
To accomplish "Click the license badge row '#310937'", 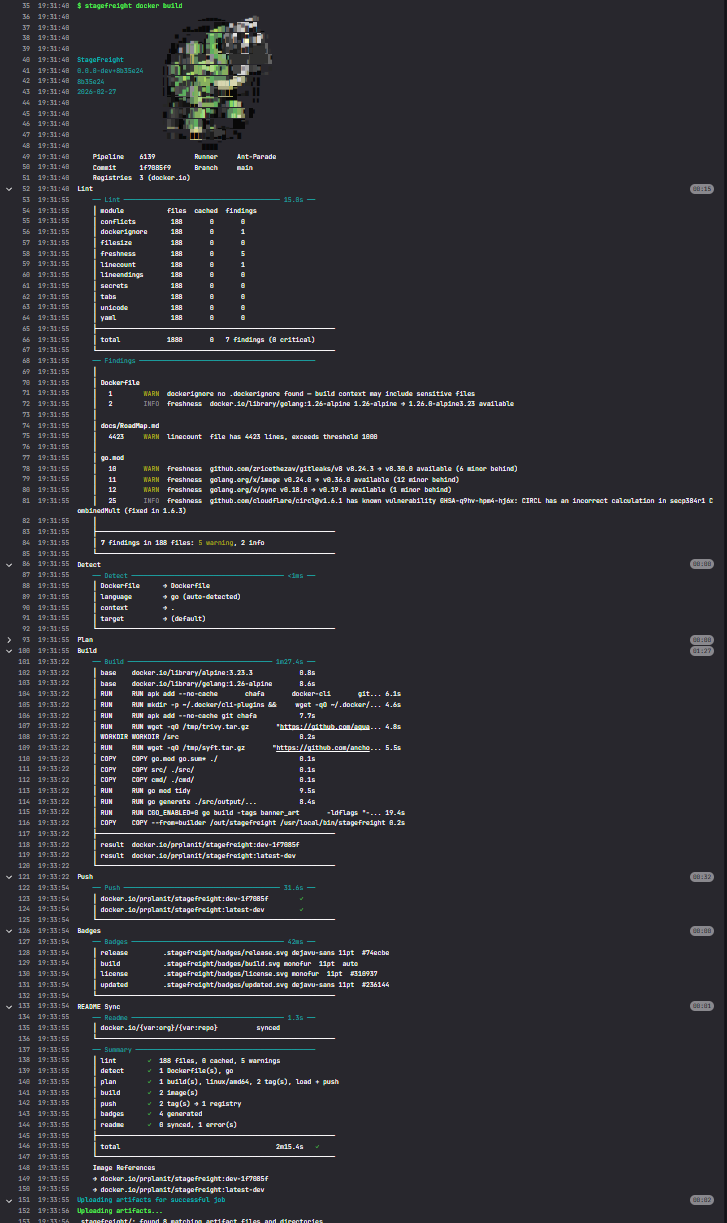I will click(238, 973).
